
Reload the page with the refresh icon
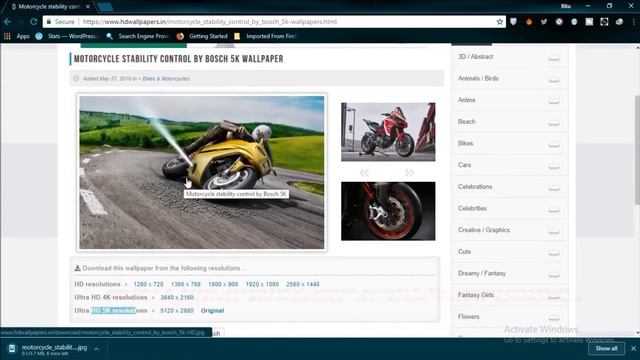point(33,22)
